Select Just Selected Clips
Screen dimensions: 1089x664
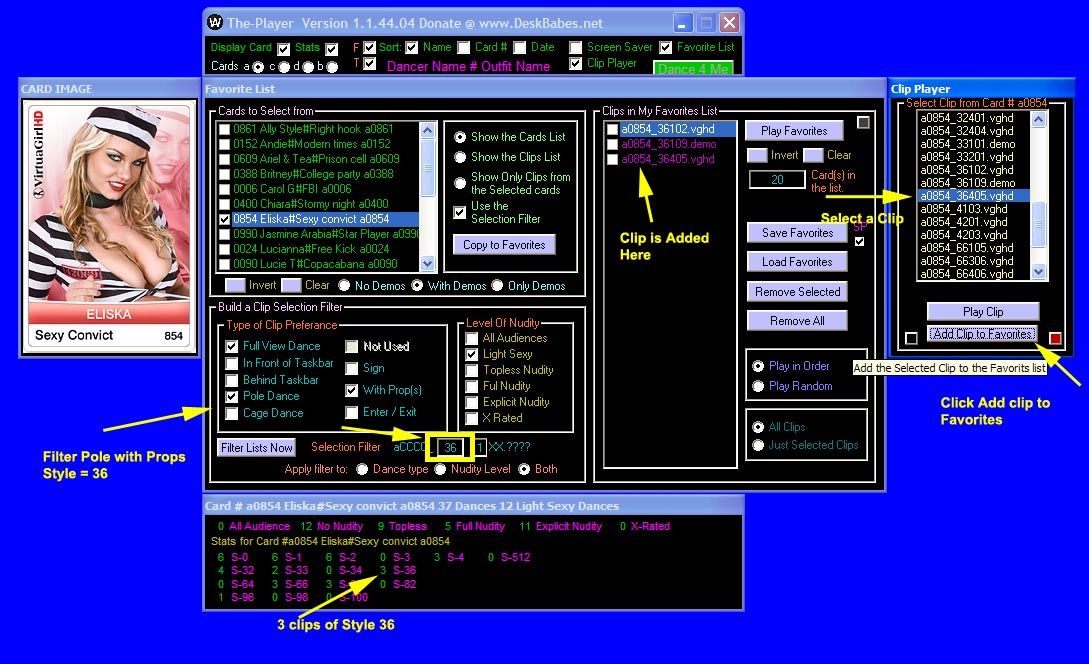coord(758,445)
